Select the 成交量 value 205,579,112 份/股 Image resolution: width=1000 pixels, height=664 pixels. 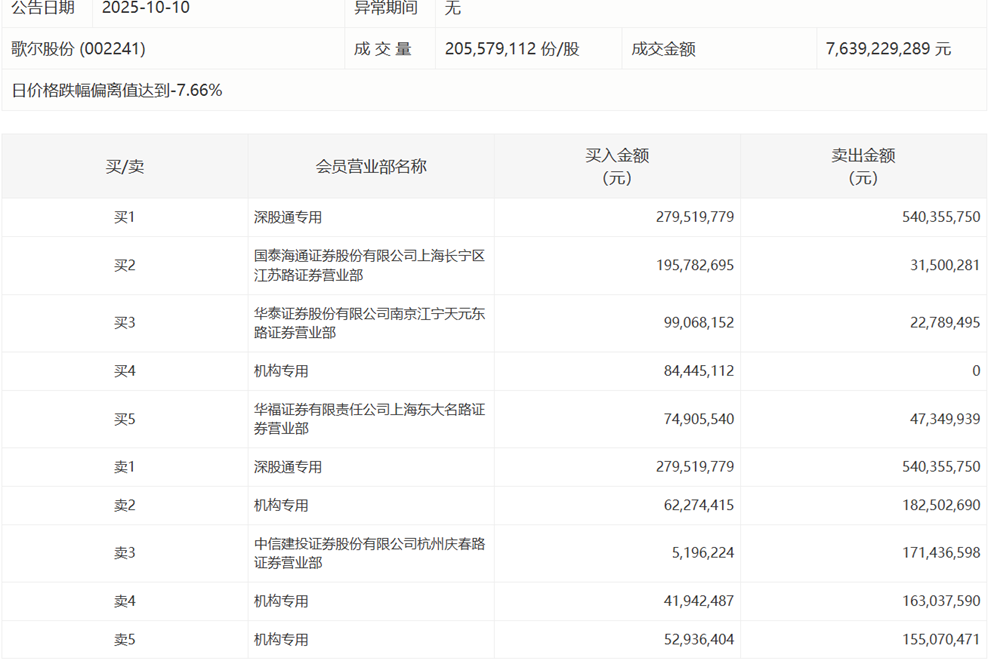(x=513, y=49)
